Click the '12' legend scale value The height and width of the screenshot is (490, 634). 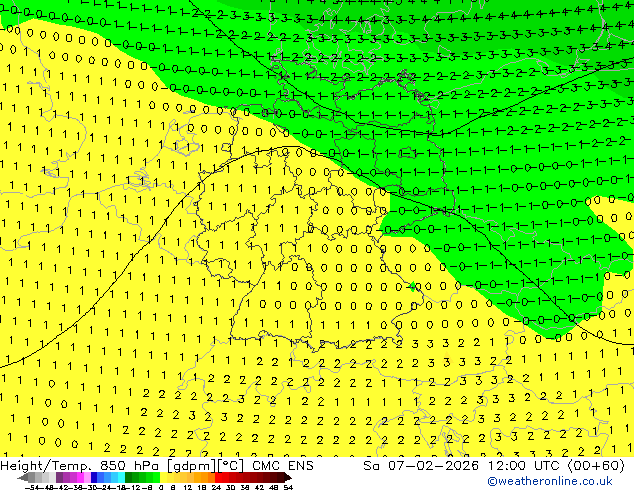tap(187, 488)
